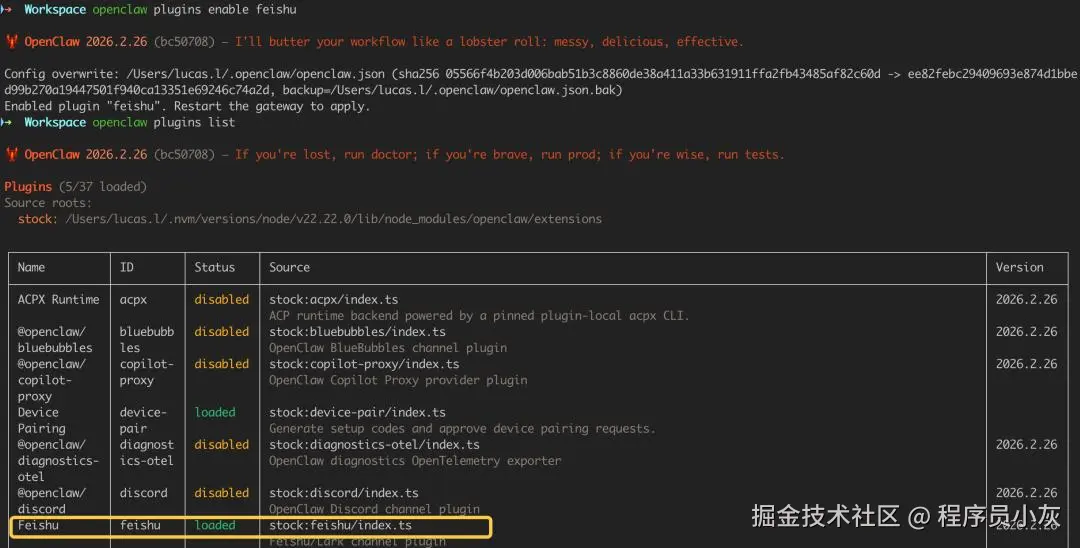
Task: Click the 'loaded' status for Device Pairing
Action: pyautogui.click(x=214, y=412)
